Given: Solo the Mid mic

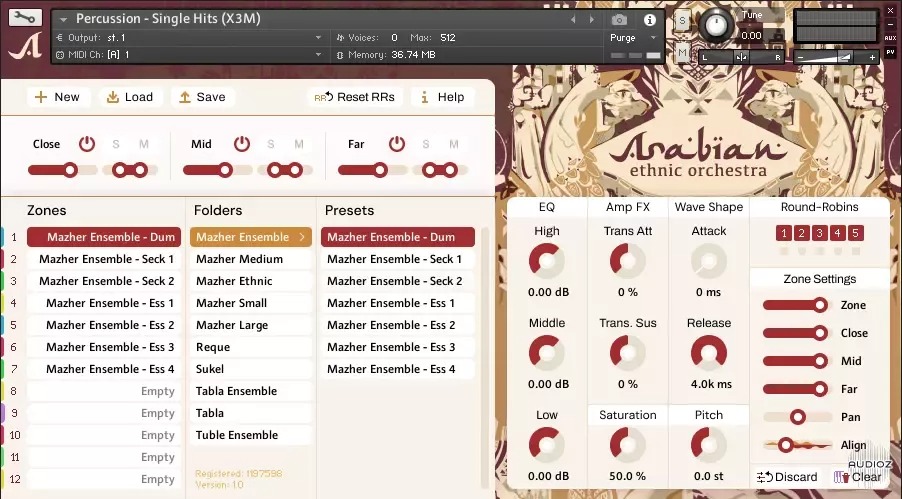Looking at the screenshot, I should pos(270,144).
